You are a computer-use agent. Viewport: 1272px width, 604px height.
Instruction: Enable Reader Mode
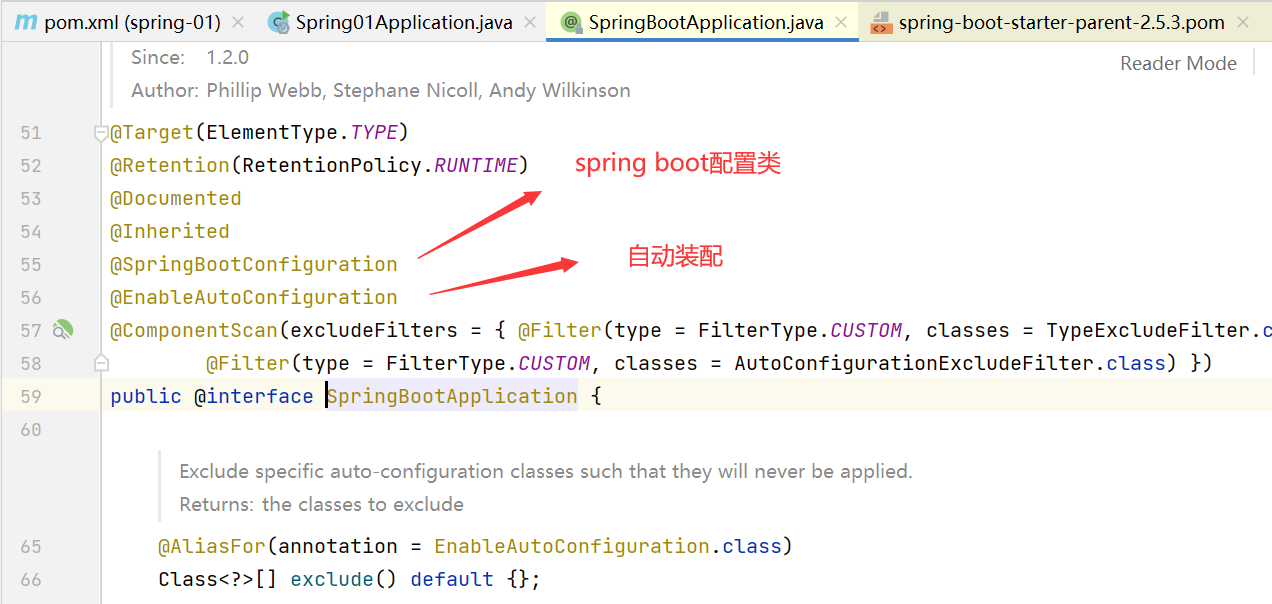coord(1178,63)
